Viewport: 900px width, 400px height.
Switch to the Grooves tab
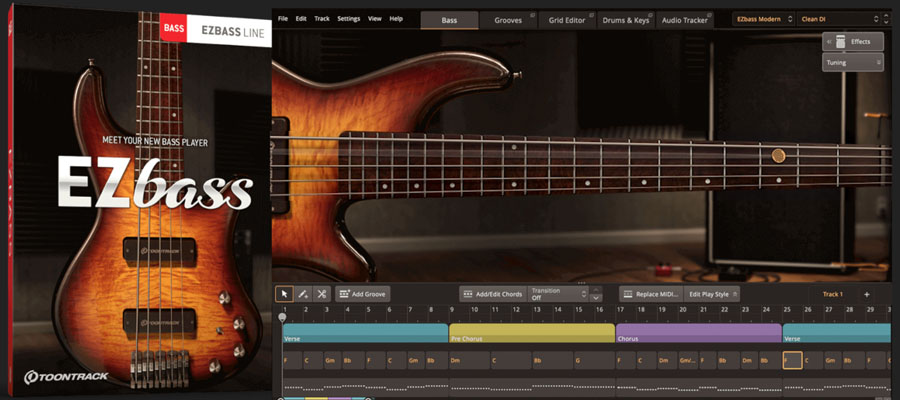click(x=508, y=20)
